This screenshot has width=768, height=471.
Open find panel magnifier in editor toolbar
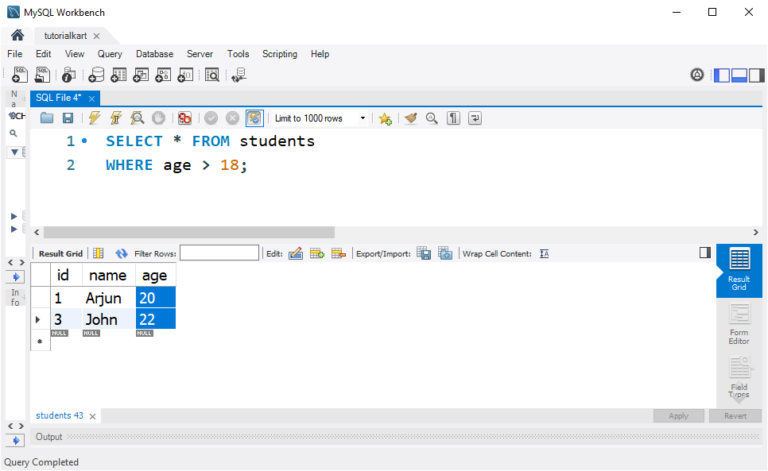pos(432,118)
